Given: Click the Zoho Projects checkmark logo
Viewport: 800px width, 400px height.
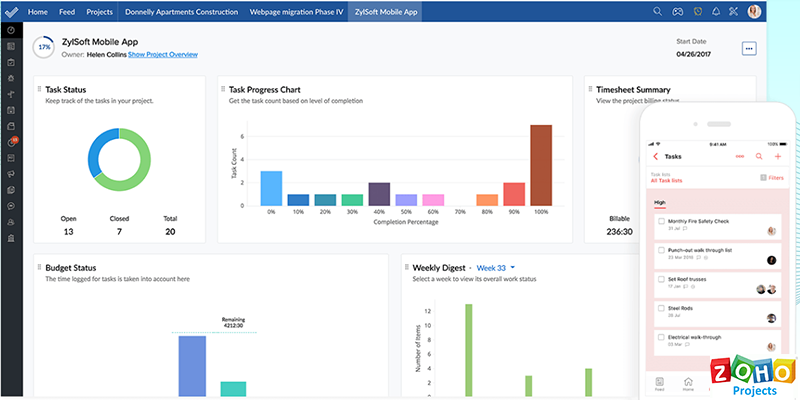Looking at the screenshot, I should tap(11, 11).
